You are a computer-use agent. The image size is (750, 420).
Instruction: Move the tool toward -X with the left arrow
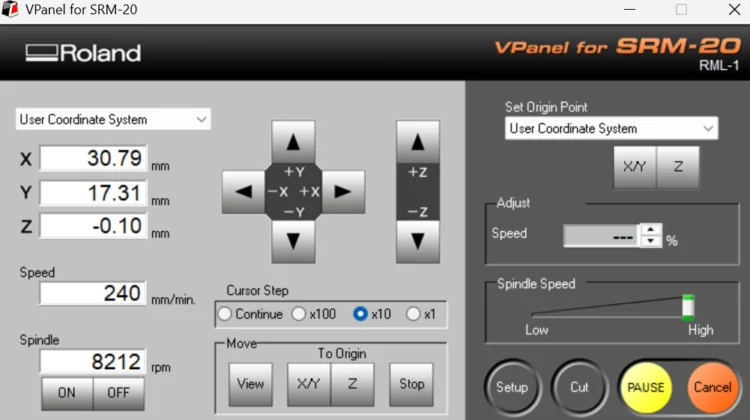click(243, 192)
